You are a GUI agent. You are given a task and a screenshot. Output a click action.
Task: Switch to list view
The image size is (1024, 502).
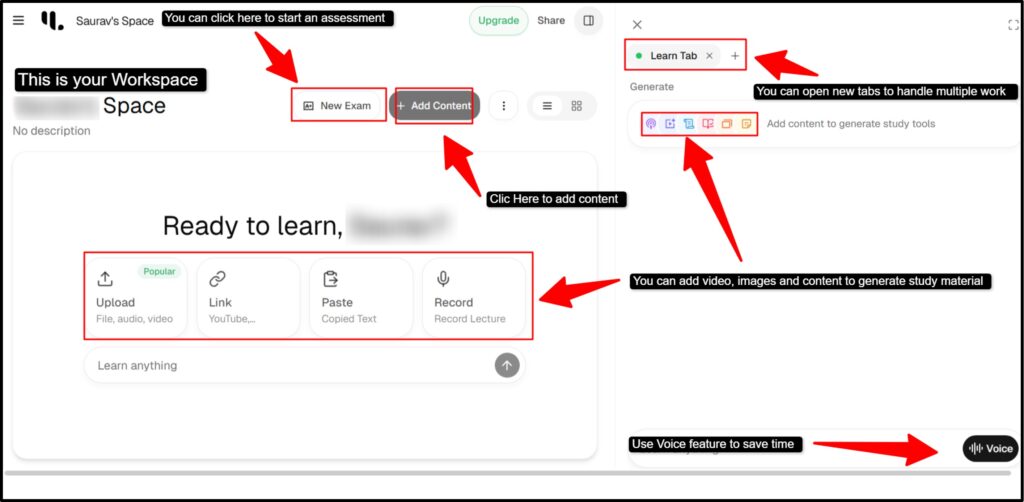tap(547, 106)
